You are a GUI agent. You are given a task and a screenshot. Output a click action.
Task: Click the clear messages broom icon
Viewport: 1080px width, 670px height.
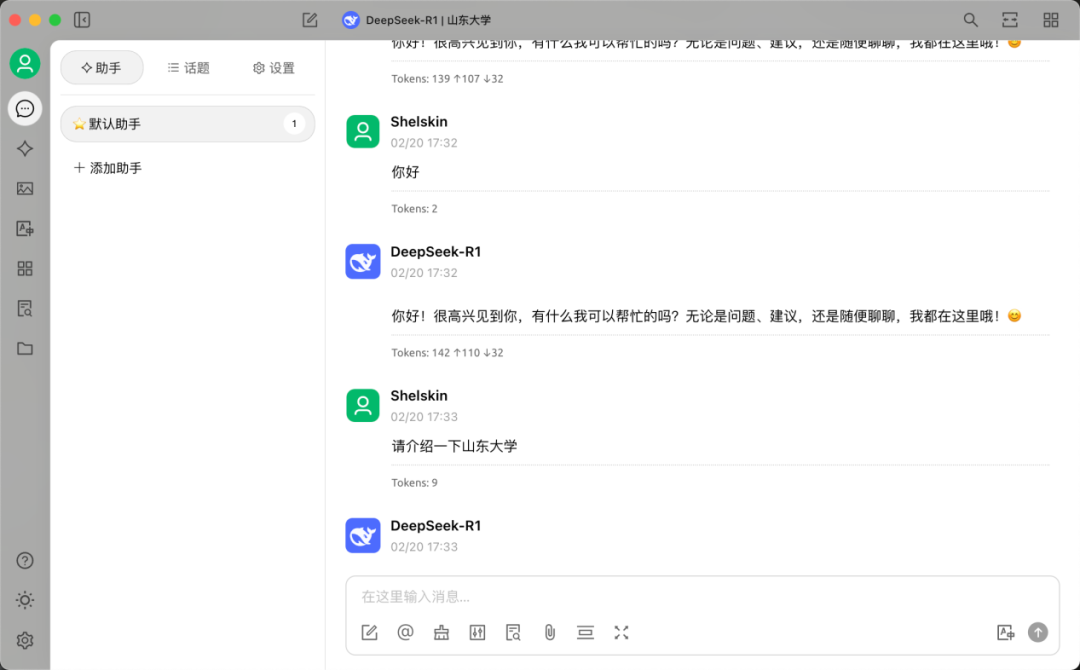click(x=441, y=632)
